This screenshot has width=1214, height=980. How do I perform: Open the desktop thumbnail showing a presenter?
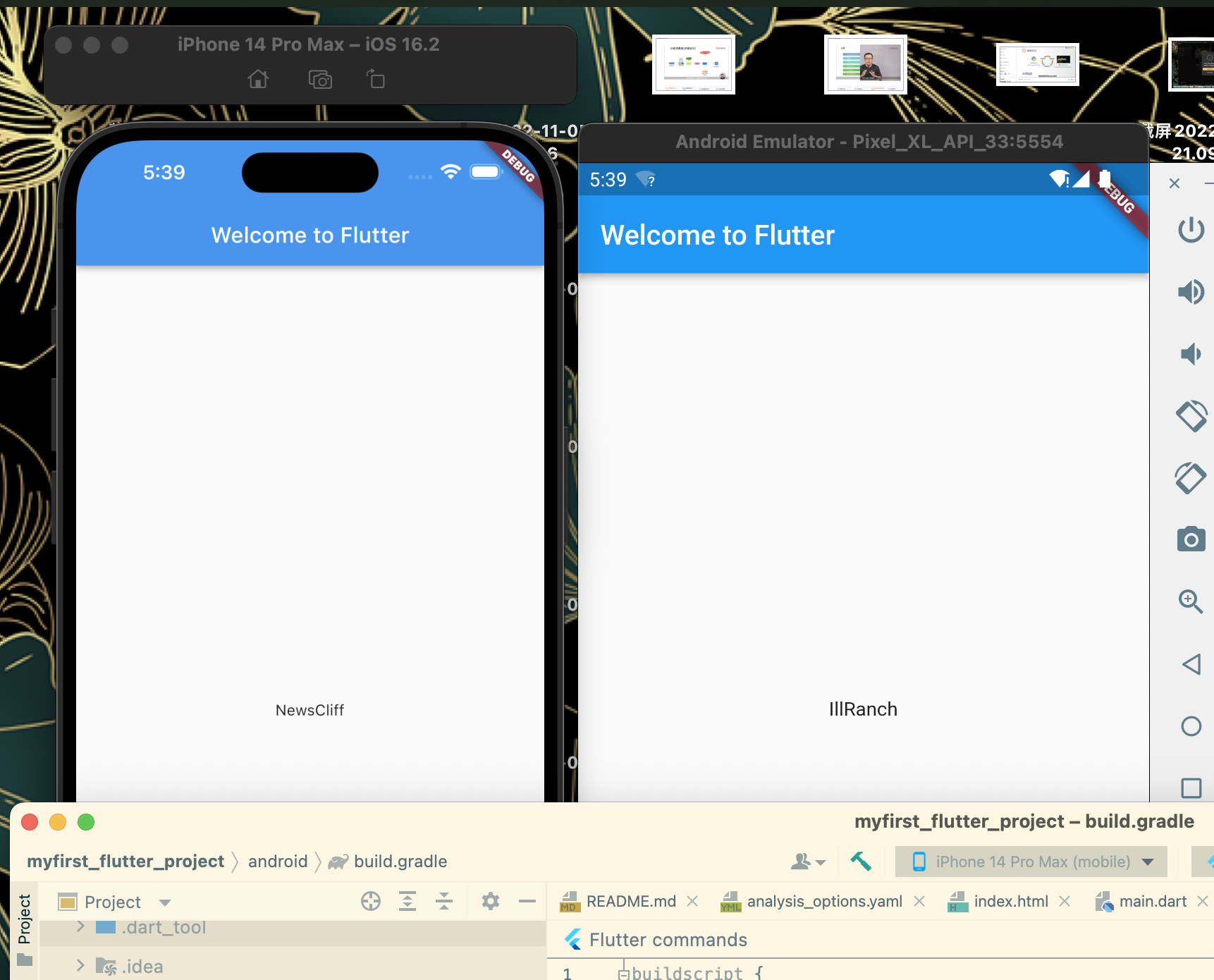[x=865, y=64]
